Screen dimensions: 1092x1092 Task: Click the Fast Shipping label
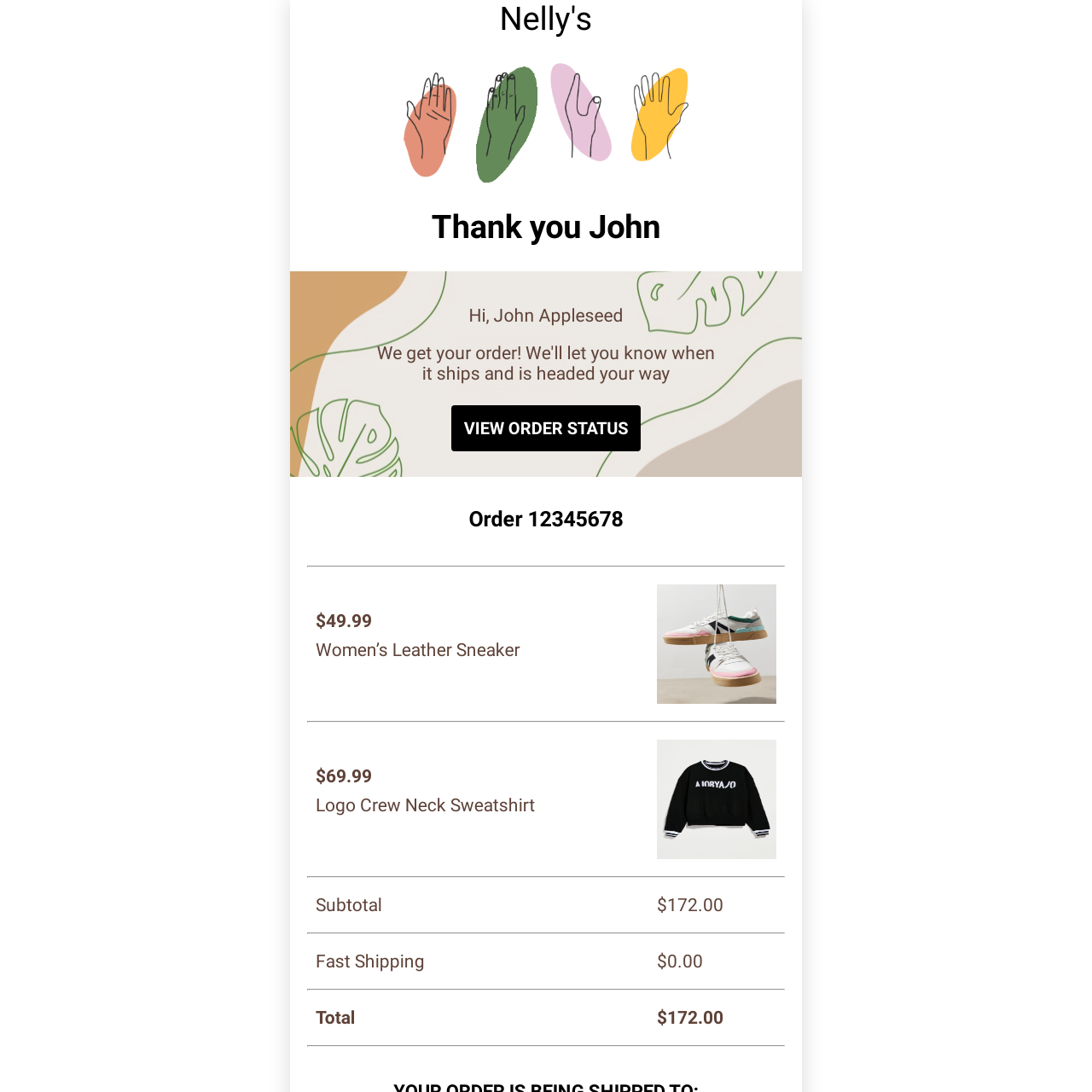pyautogui.click(x=369, y=961)
